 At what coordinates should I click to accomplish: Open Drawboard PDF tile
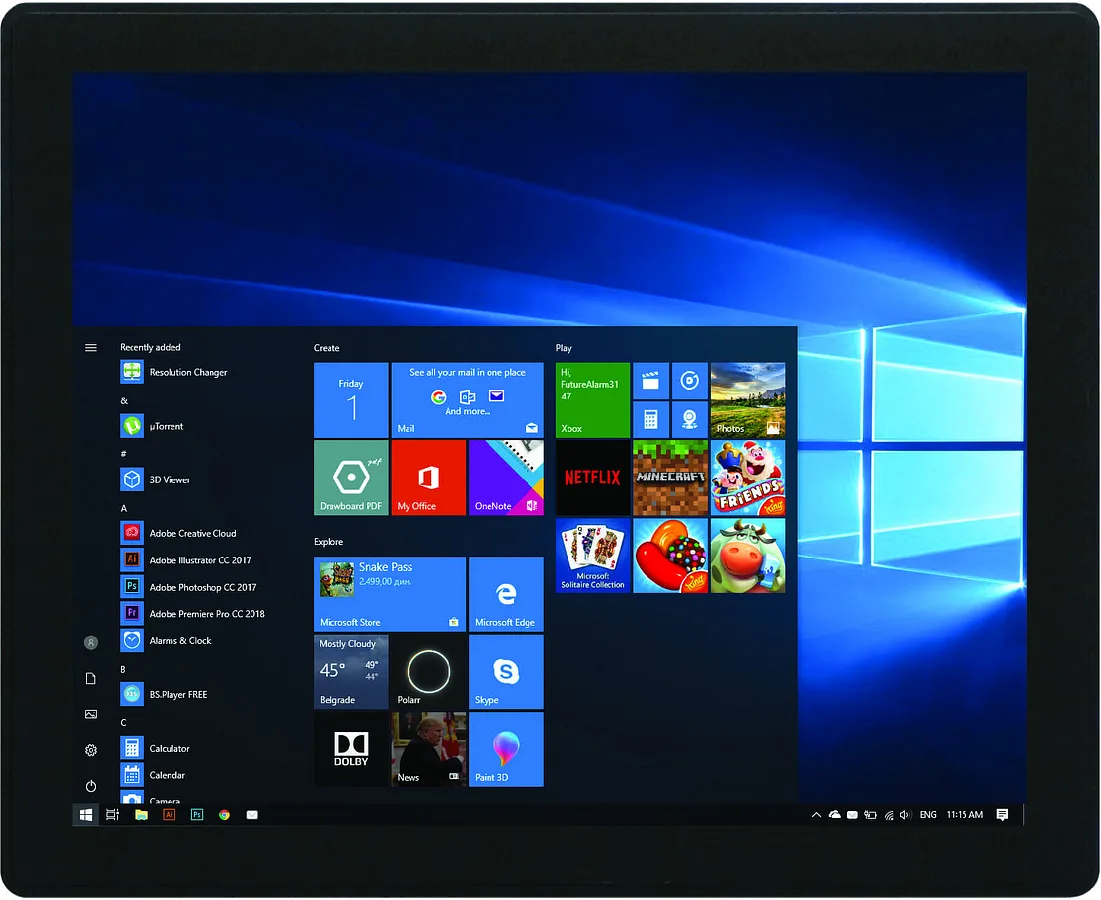pos(351,477)
